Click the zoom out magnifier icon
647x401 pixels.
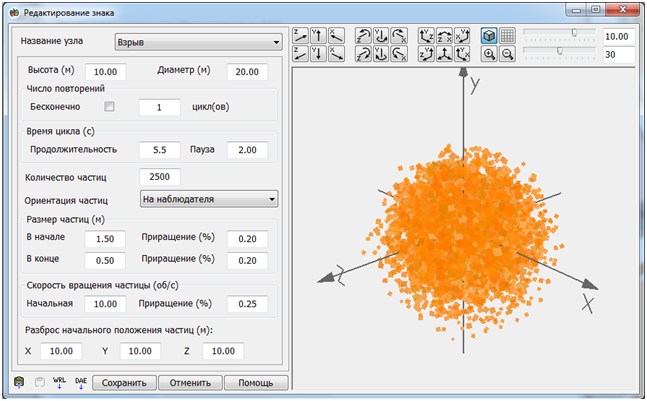pyautogui.click(x=507, y=54)
